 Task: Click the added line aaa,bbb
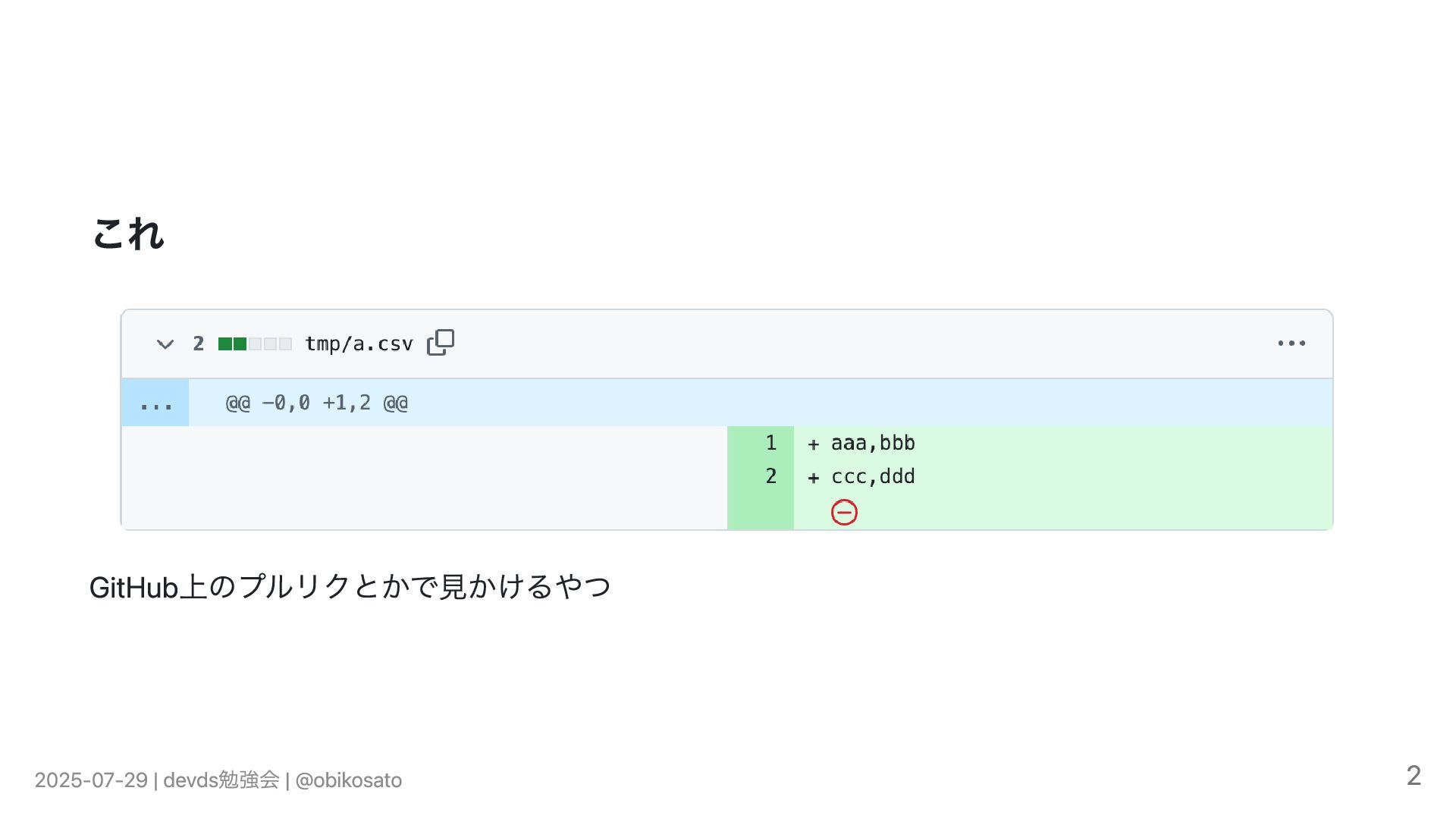[873, 443]
